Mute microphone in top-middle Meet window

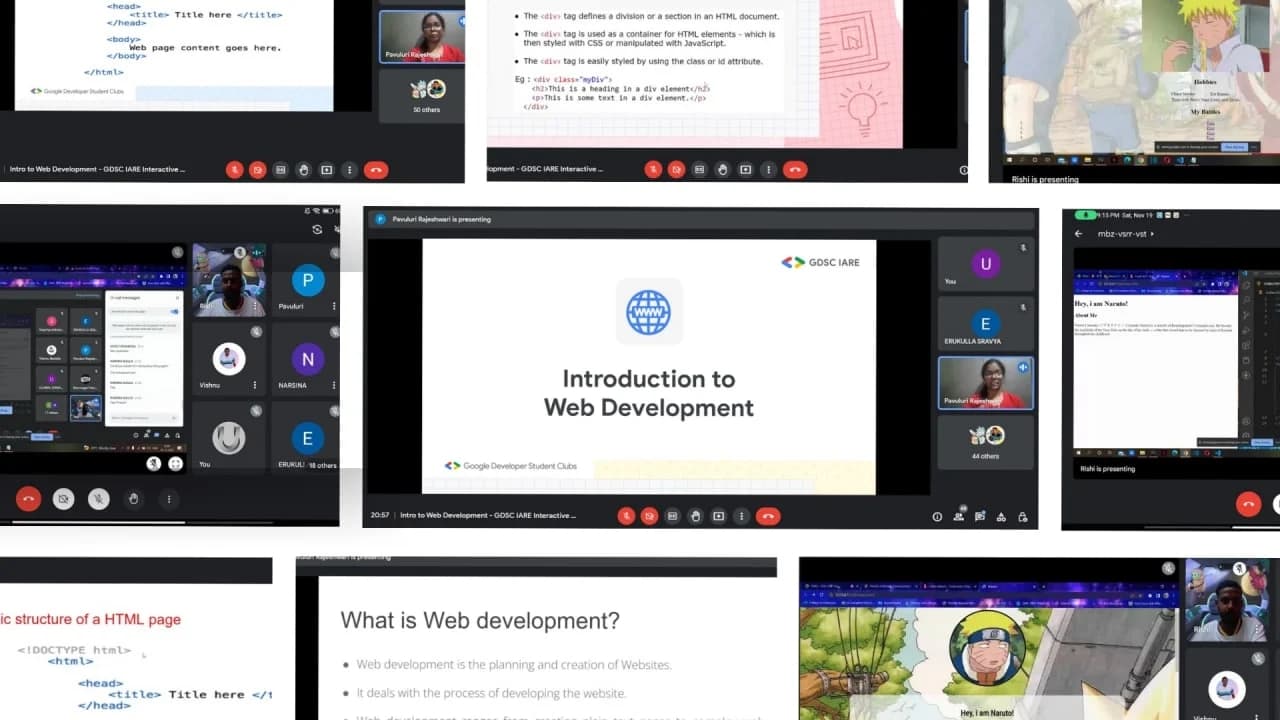pyautogui.click(x=653, y=170)
